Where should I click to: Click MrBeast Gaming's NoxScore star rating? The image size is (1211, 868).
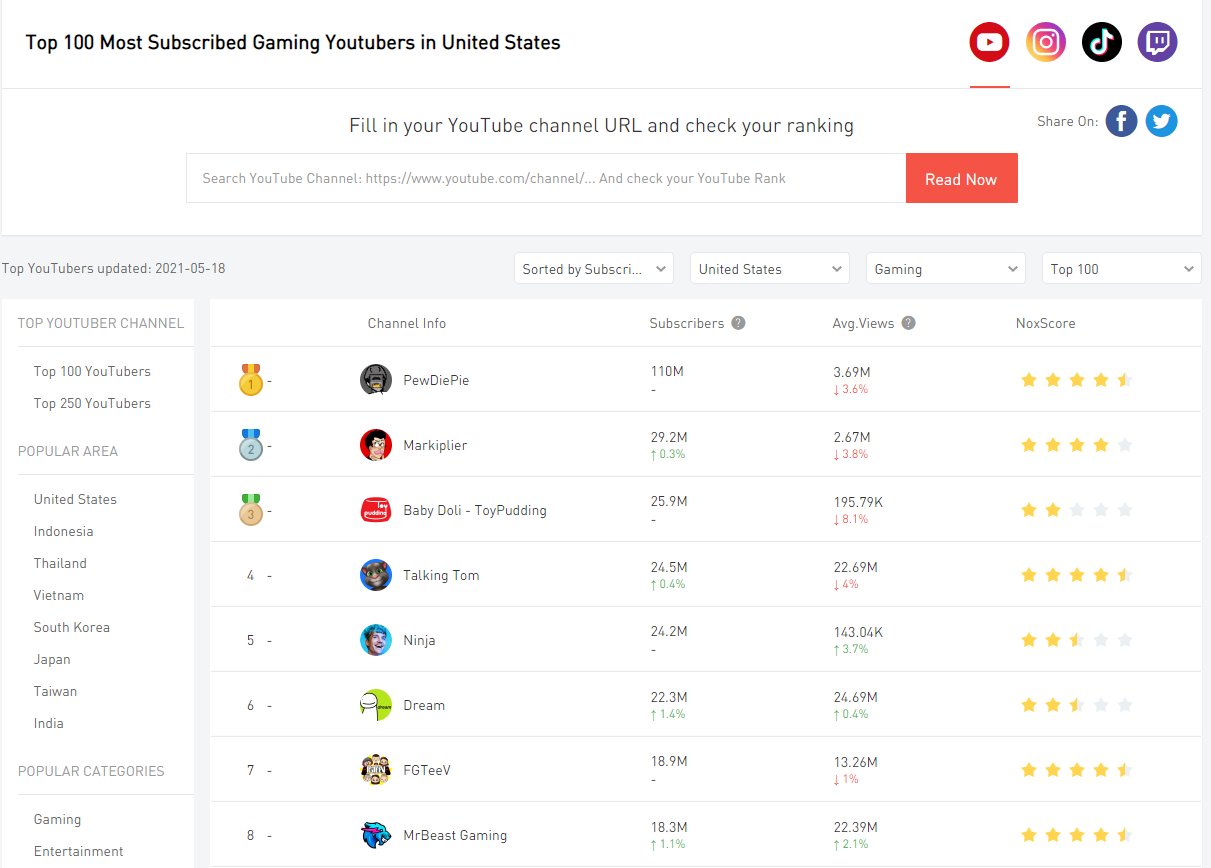click(x=1076, y=835)
